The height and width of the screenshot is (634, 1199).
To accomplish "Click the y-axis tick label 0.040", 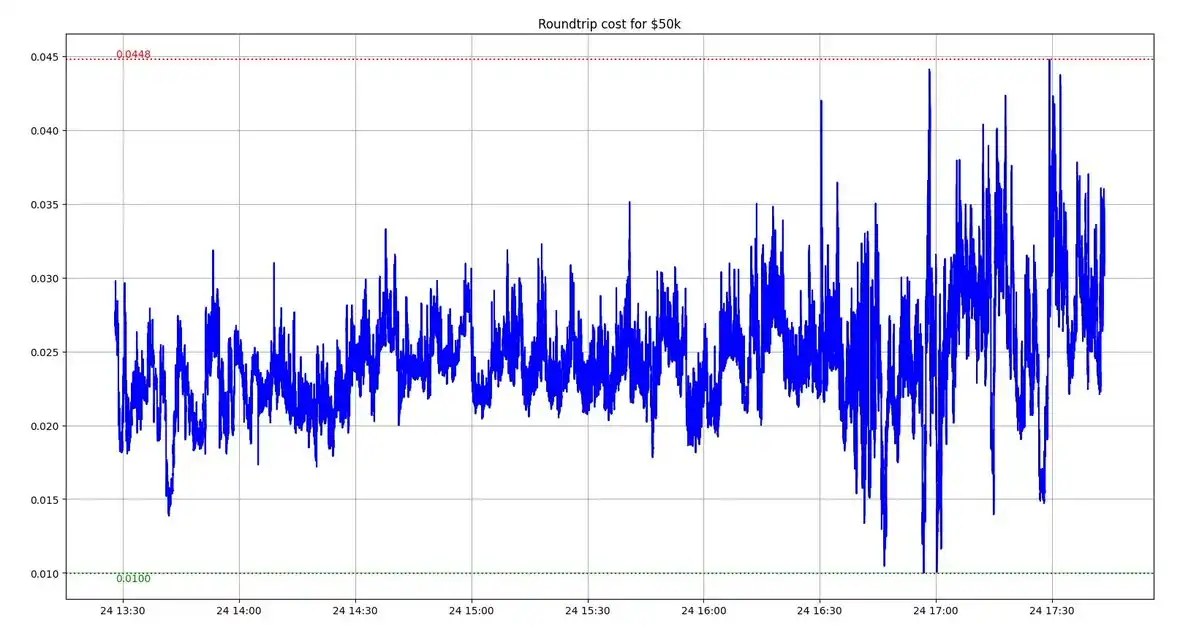I will coord(44,131).
